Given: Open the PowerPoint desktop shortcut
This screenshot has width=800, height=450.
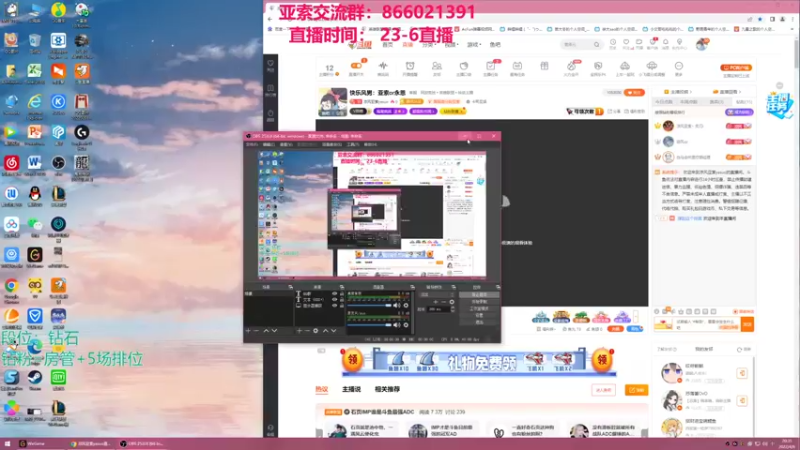Looking at the screenshot, I should click(x=35, y=133).
